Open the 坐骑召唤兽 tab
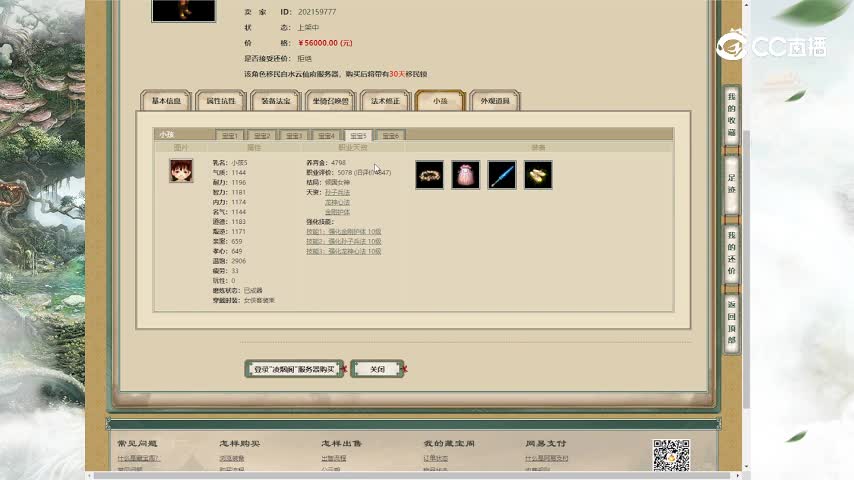854x480 pixels. coord(331,101)
